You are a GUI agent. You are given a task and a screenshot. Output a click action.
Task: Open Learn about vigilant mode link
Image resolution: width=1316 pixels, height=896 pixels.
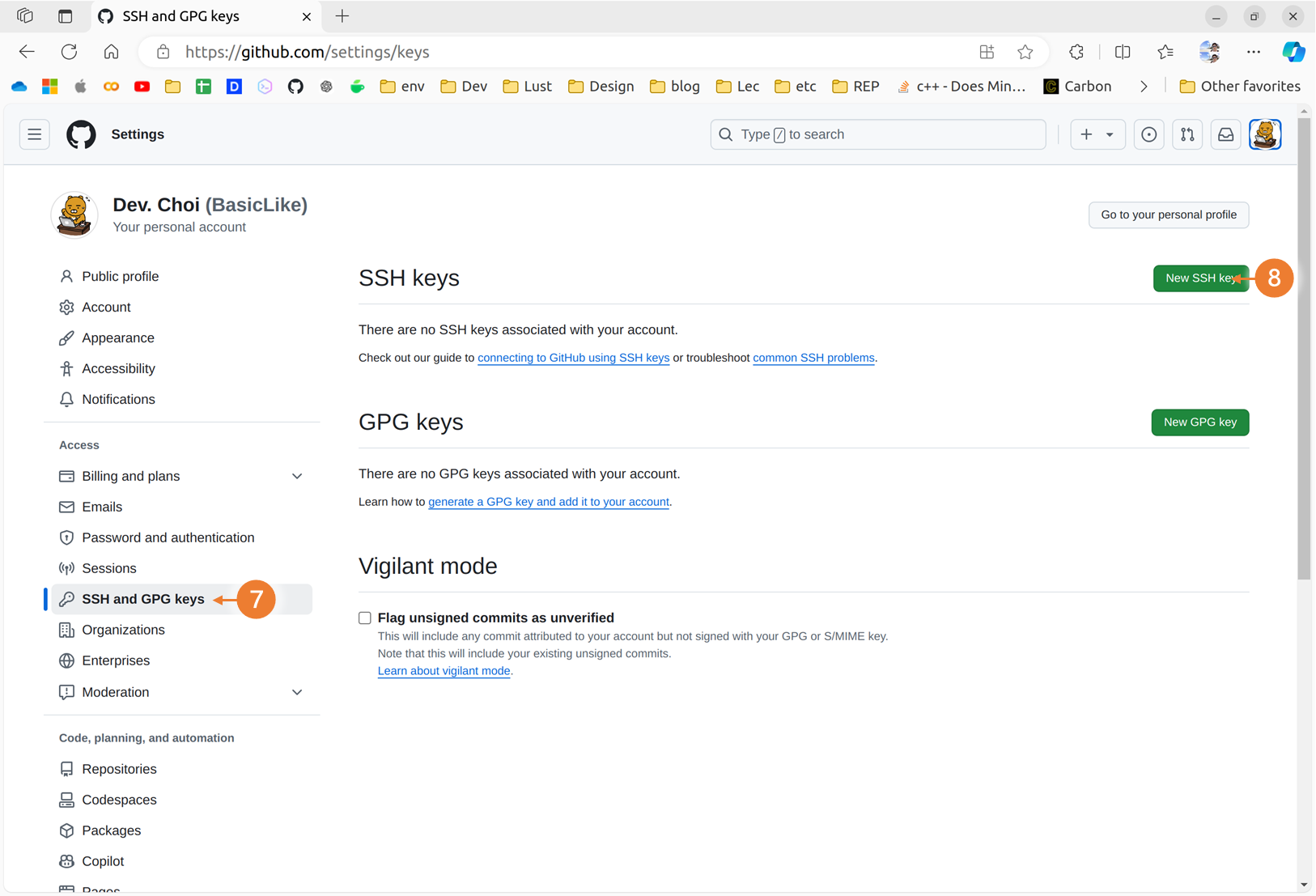(444, 671)
